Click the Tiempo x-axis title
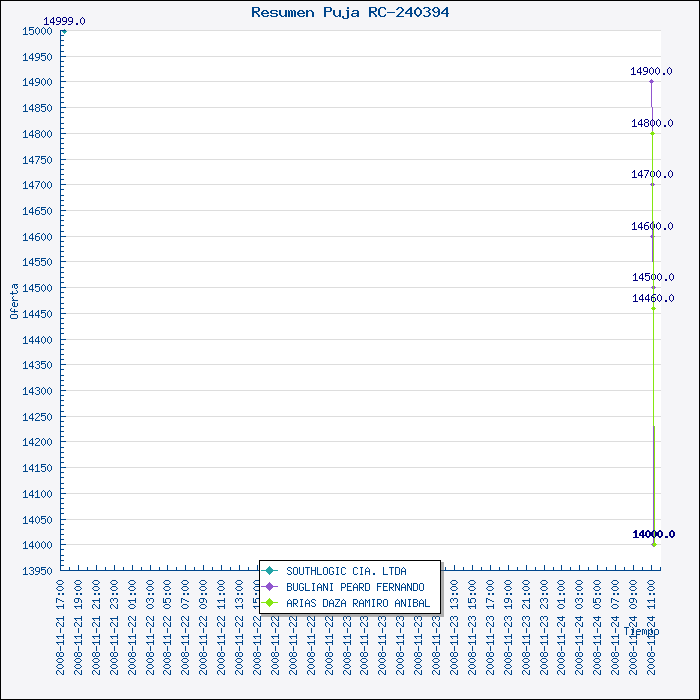700x700 pixels. tap(641, 631)
